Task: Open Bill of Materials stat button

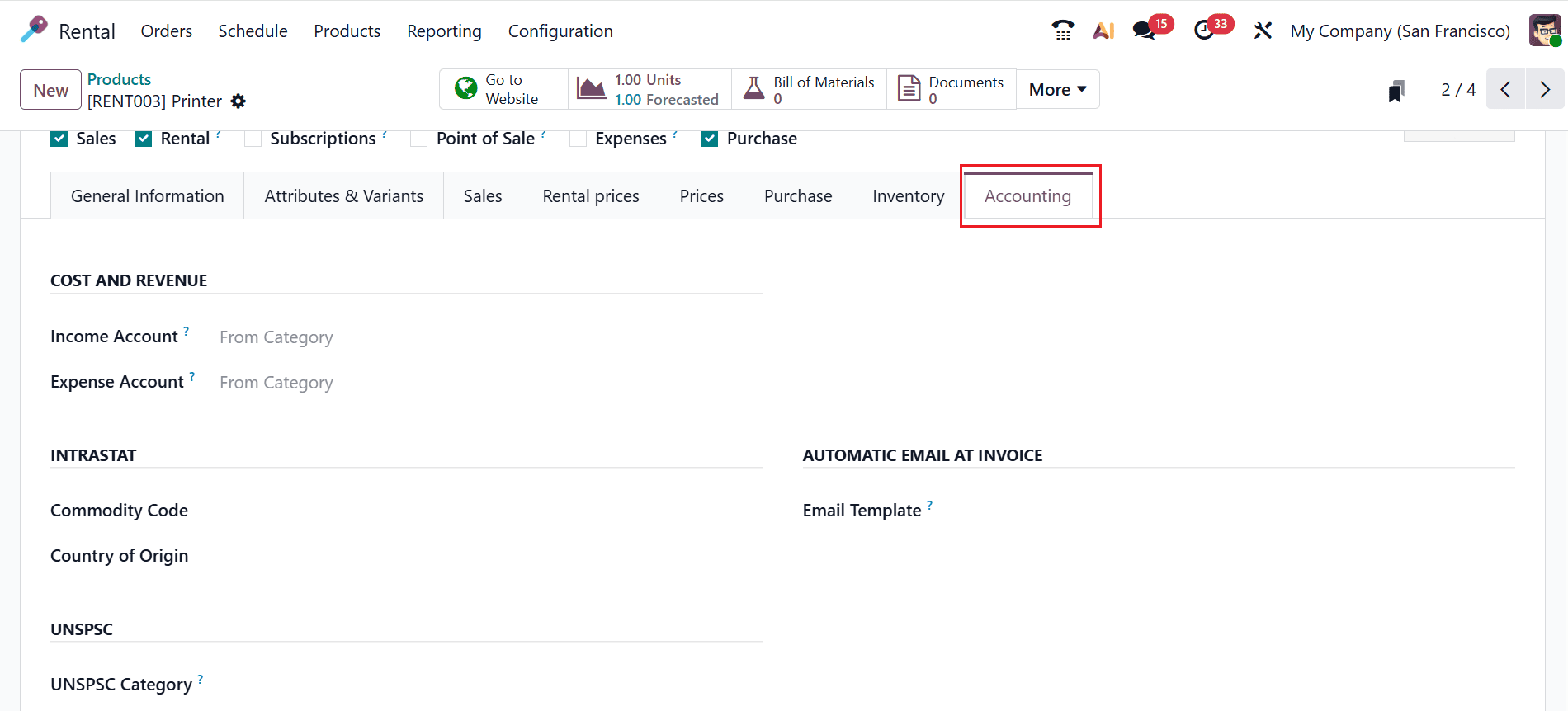Action: point(809,89)
